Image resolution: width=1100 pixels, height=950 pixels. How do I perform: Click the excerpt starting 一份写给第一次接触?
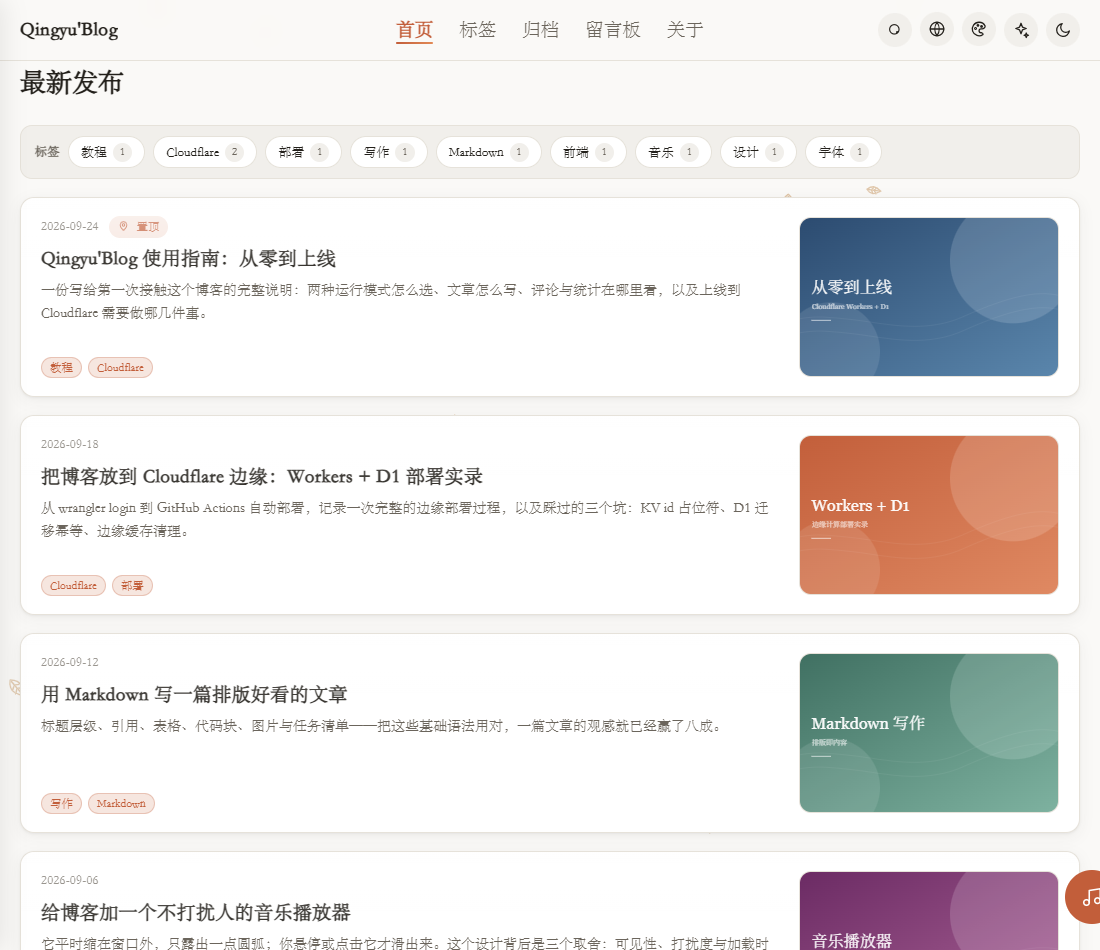[x=391, y=301]
